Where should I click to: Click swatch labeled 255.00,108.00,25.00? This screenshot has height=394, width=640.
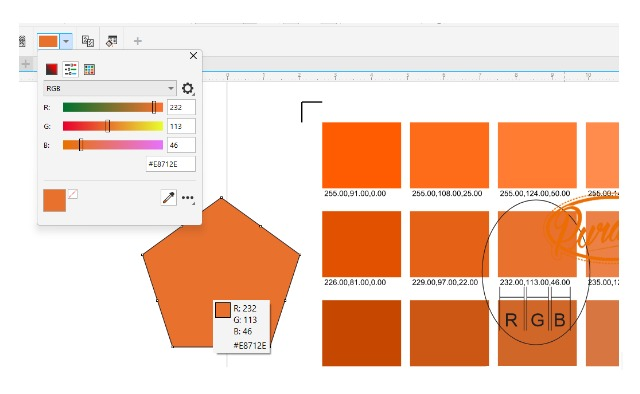(x=449, y=155)
